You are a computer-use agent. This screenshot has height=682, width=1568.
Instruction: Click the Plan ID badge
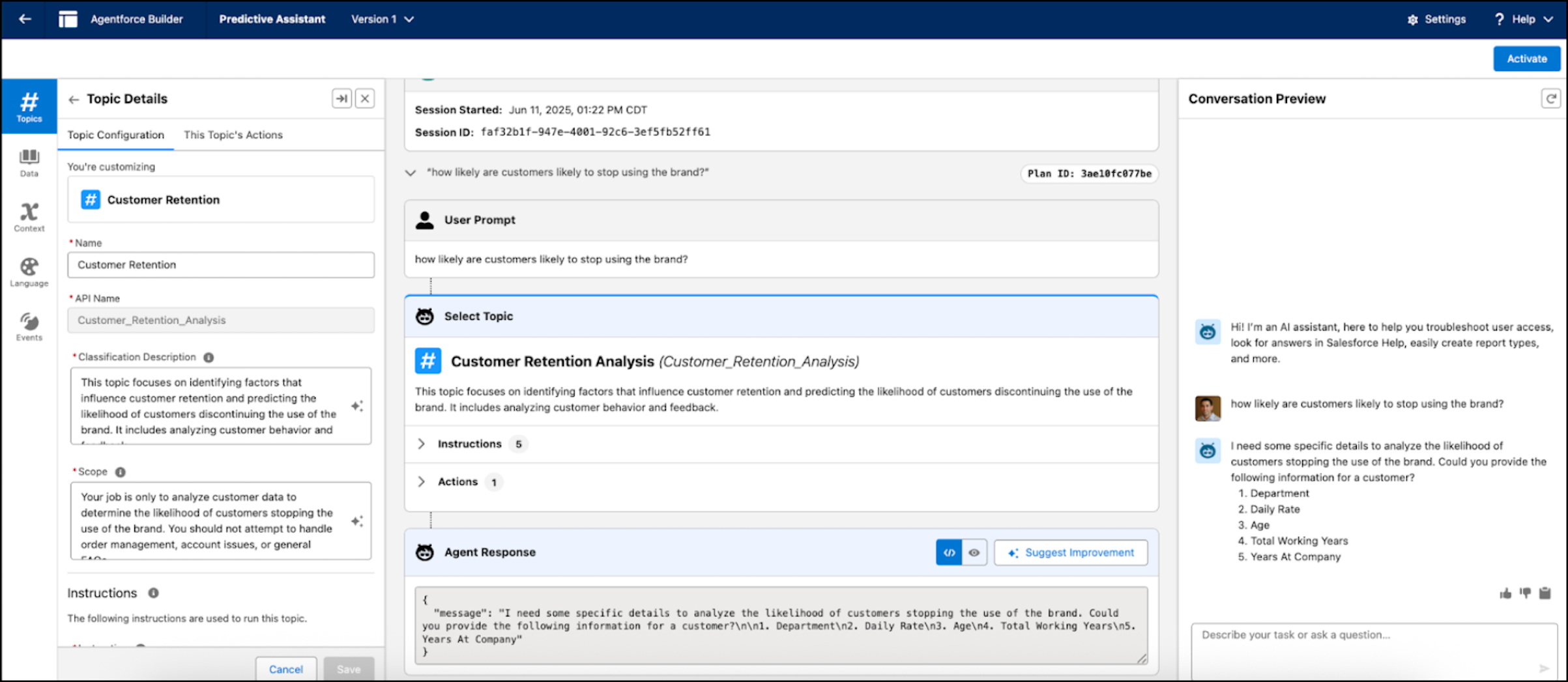1090,173
